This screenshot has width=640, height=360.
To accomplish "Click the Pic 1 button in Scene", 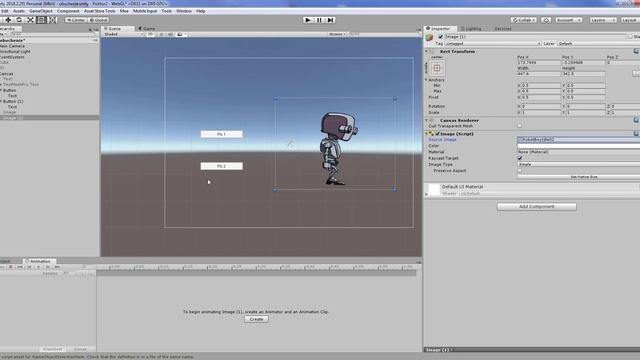I will (222, 134).
